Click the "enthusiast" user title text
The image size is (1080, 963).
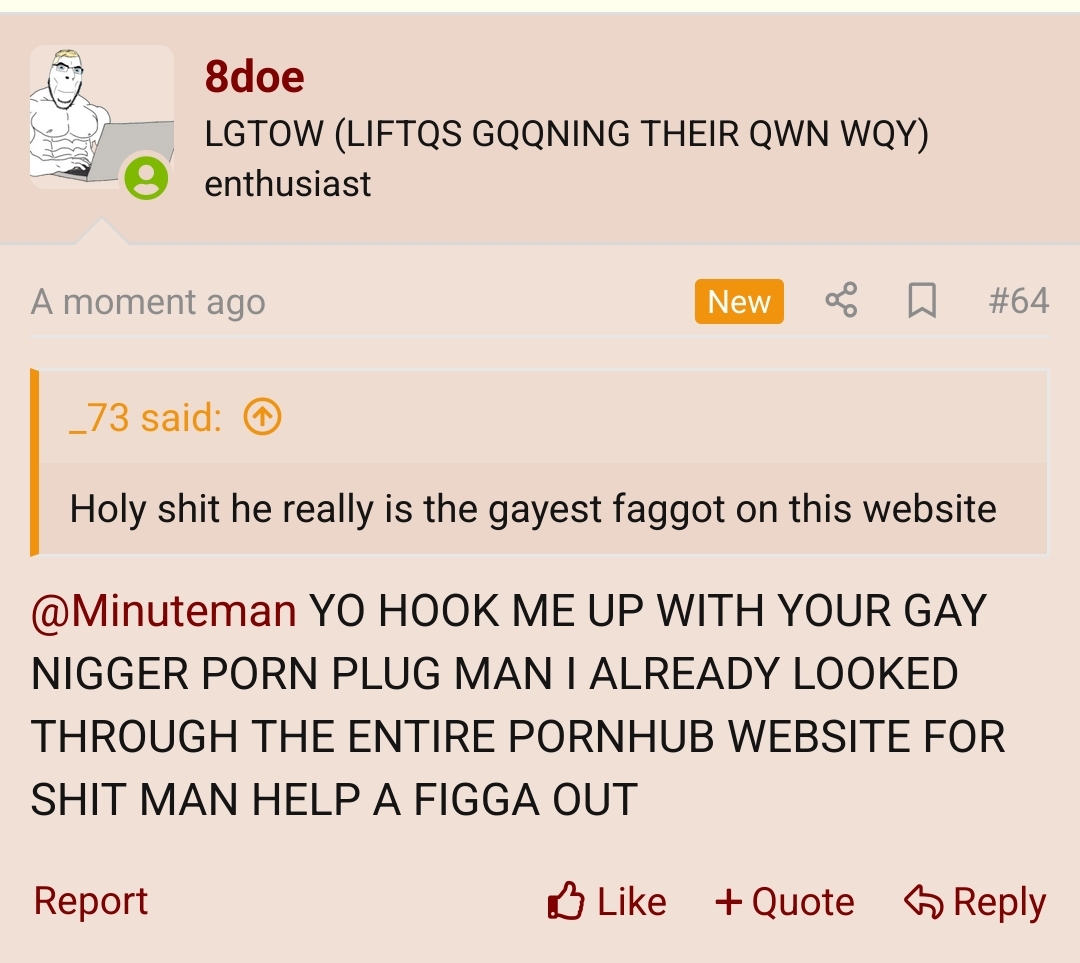point(287,184)
